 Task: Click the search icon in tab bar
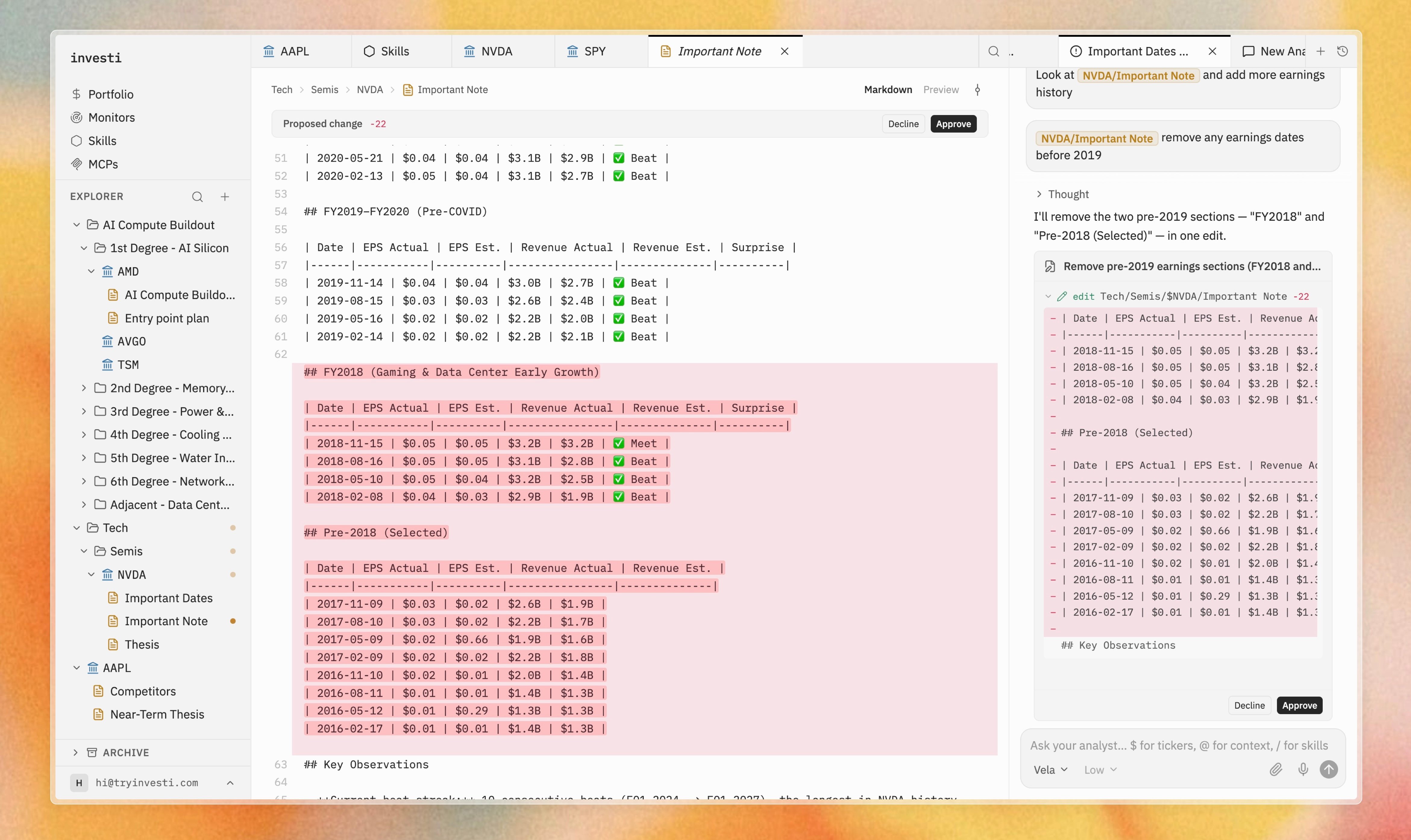click(994, 52)
